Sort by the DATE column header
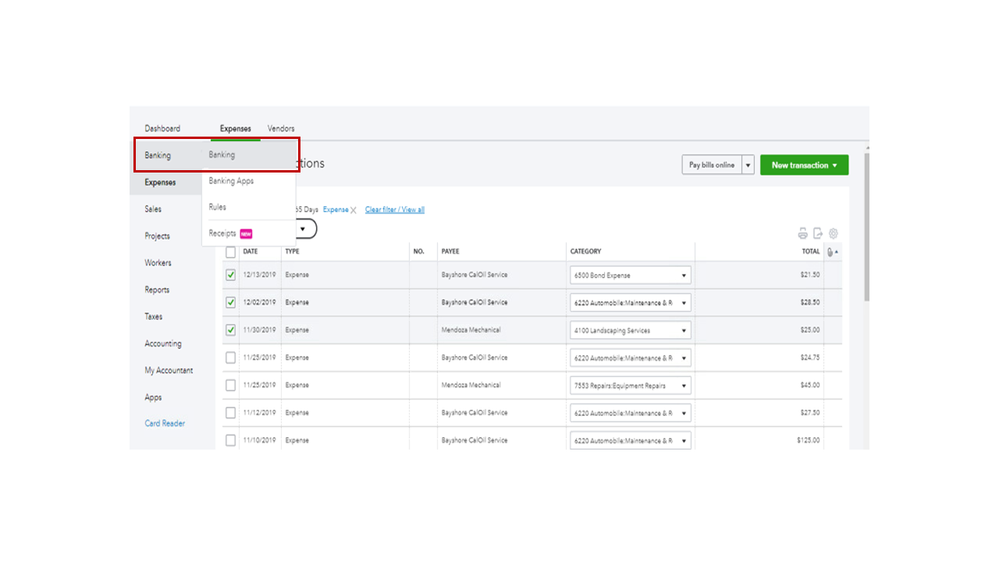The width and height of the screenshot is (999, 562). [x=250, y=252]
